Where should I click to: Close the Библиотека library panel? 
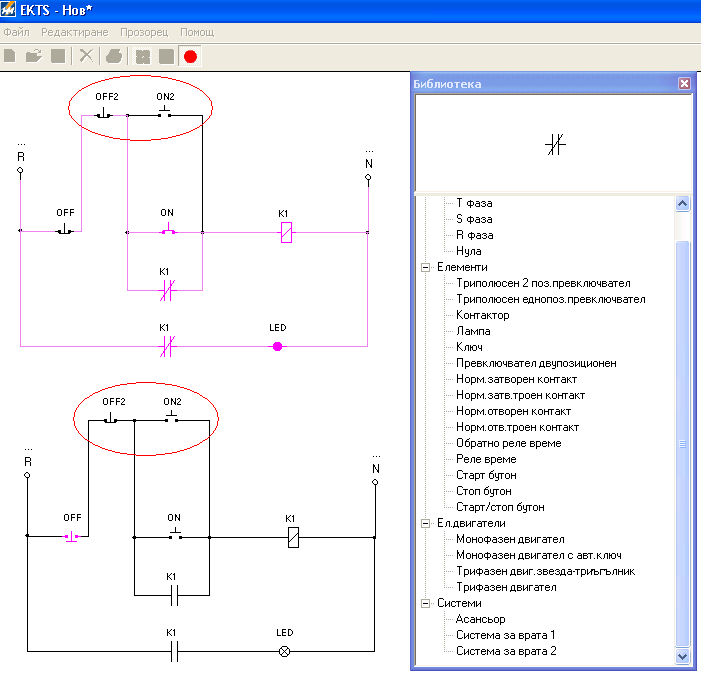(684, 84)
